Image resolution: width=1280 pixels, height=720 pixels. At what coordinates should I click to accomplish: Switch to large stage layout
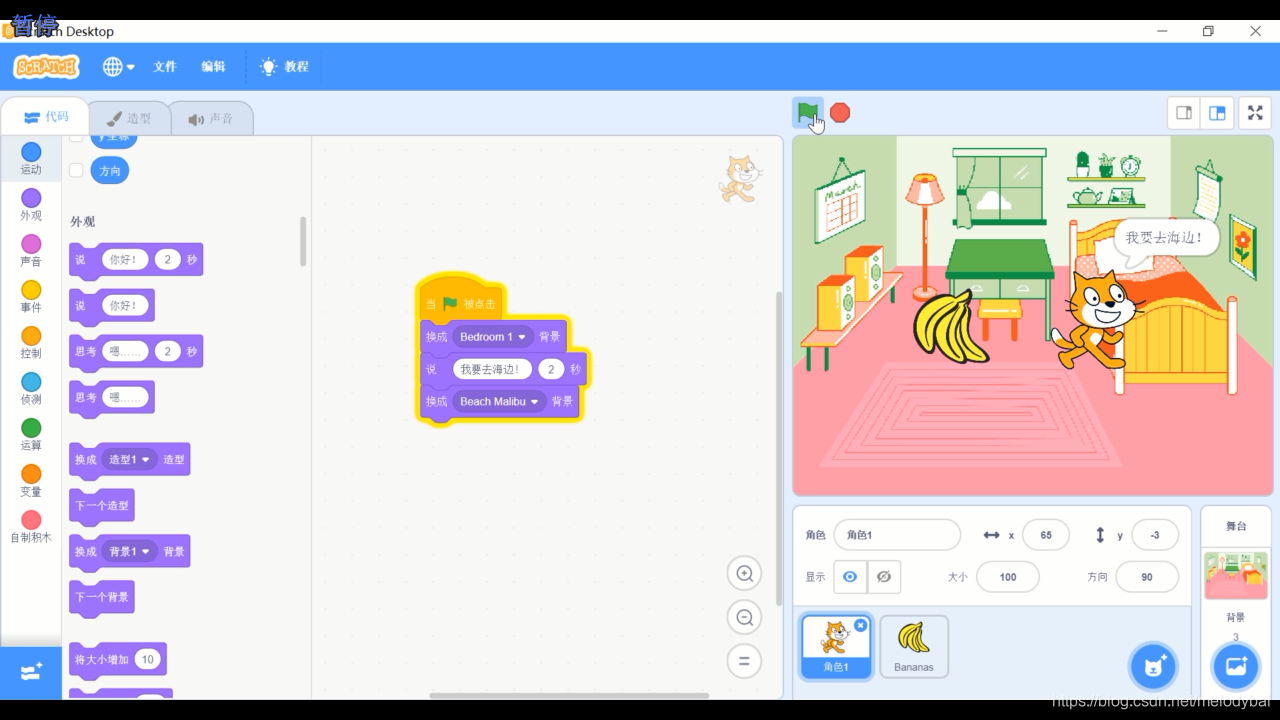(x=1217, y=113)
